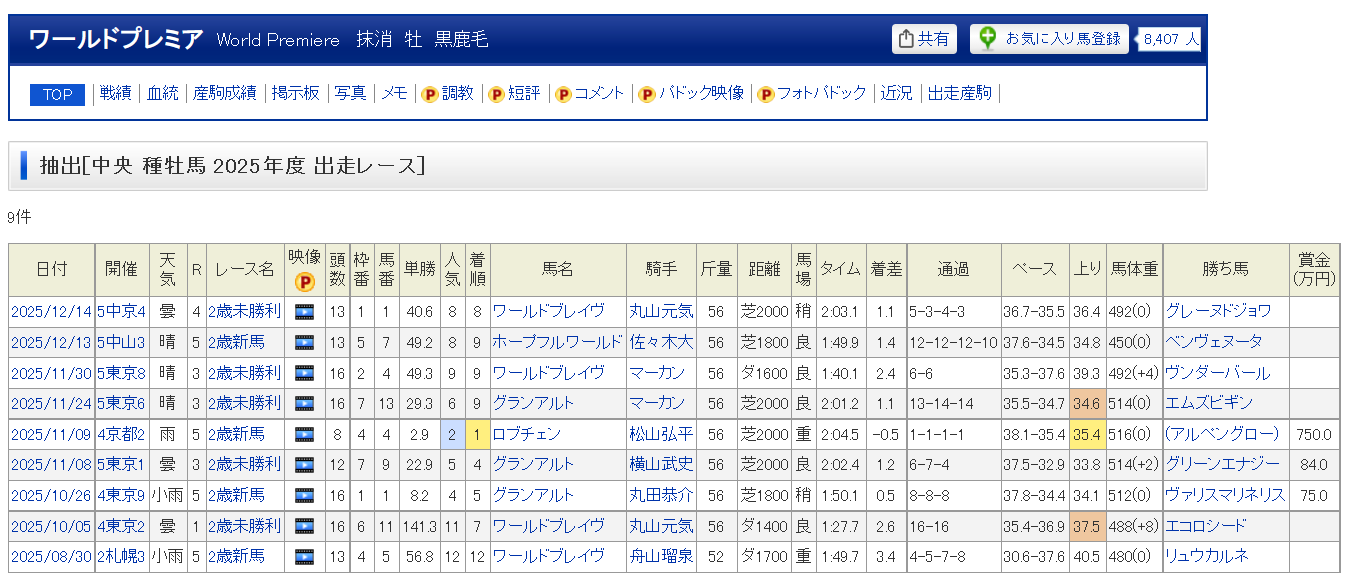Open the 2025/12/13 date link
The height and width of the screenshot is (582, 1347).
click(x=50, y=343)
